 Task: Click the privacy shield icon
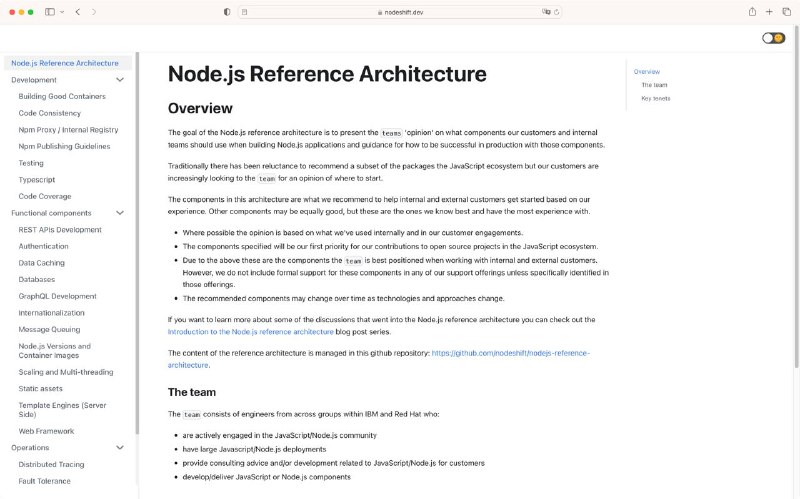[x=227, y=12]
